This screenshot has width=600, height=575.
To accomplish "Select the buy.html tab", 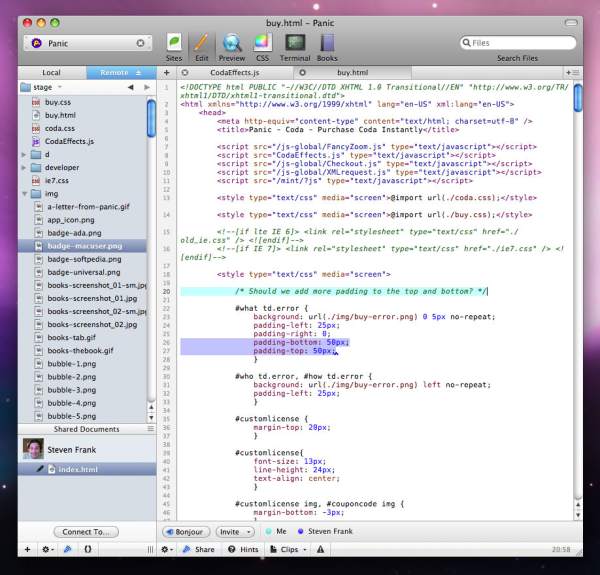I will (352, 73).
